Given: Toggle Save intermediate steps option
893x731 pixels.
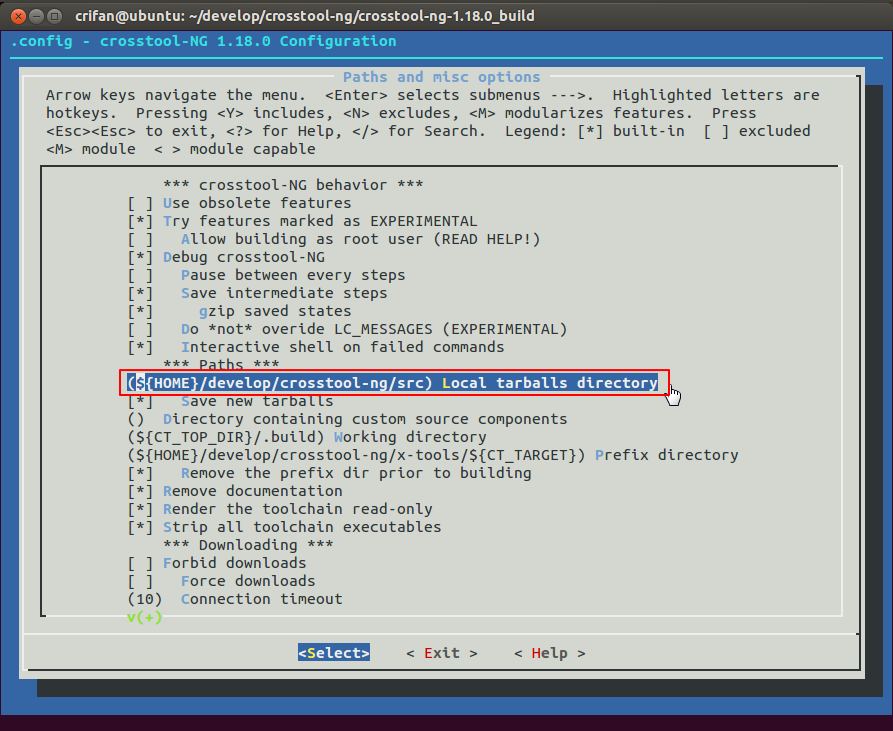Looking at the screenshot, I should tap(257, 293).
